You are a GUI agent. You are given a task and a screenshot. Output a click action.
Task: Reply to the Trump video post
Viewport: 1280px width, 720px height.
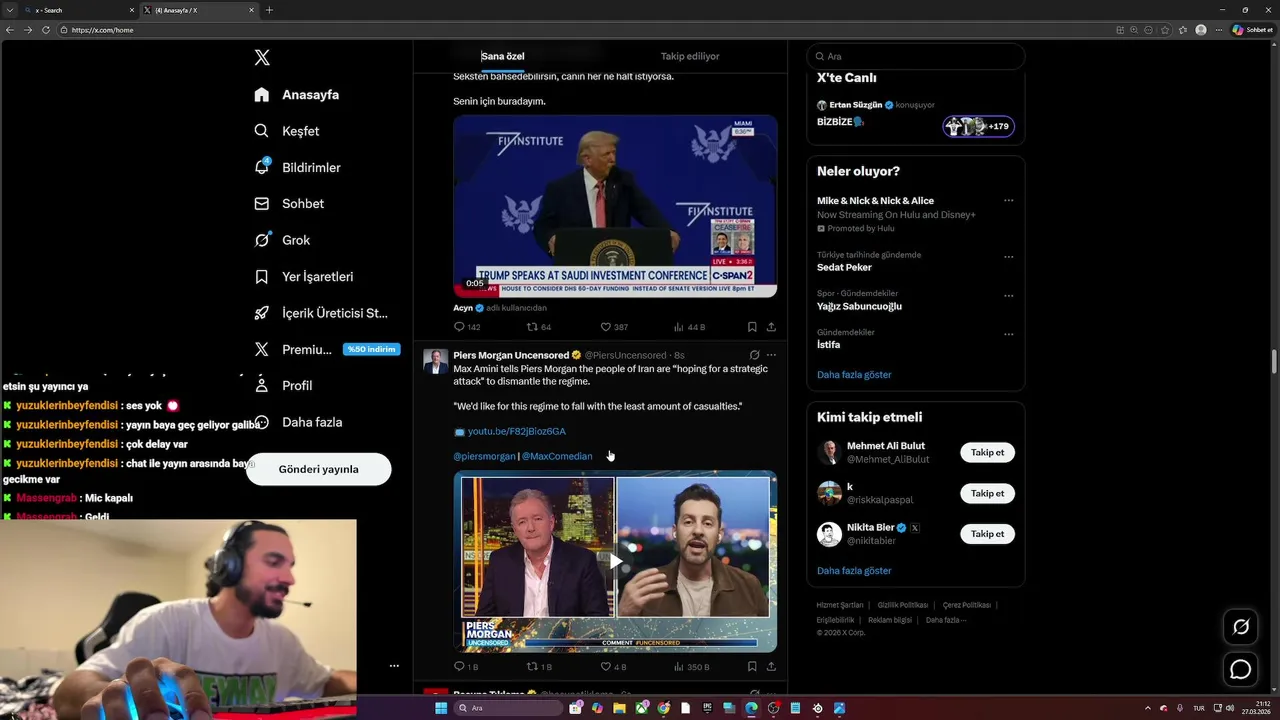(467, 327)
